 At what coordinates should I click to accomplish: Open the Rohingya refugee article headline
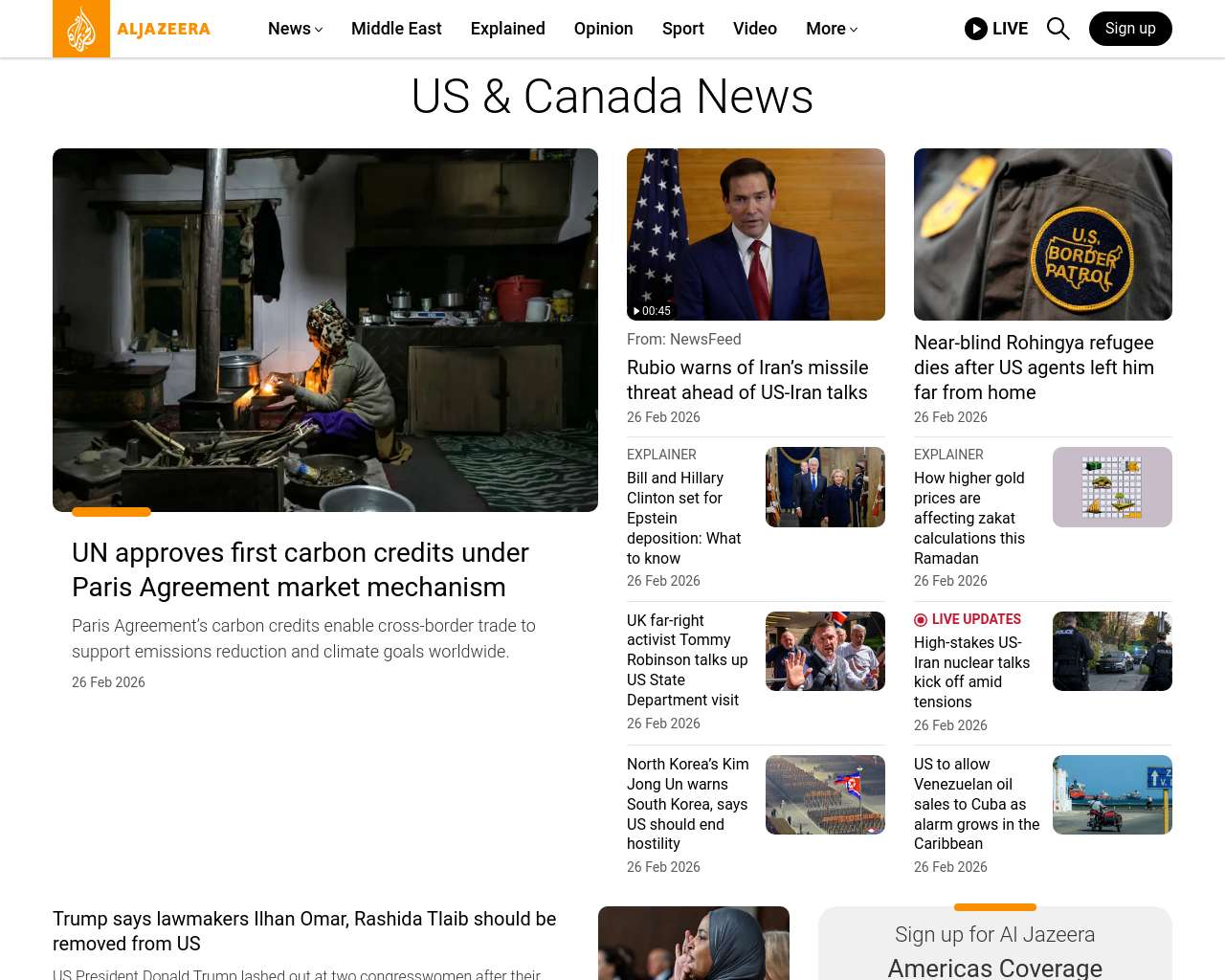[1034, 367]
